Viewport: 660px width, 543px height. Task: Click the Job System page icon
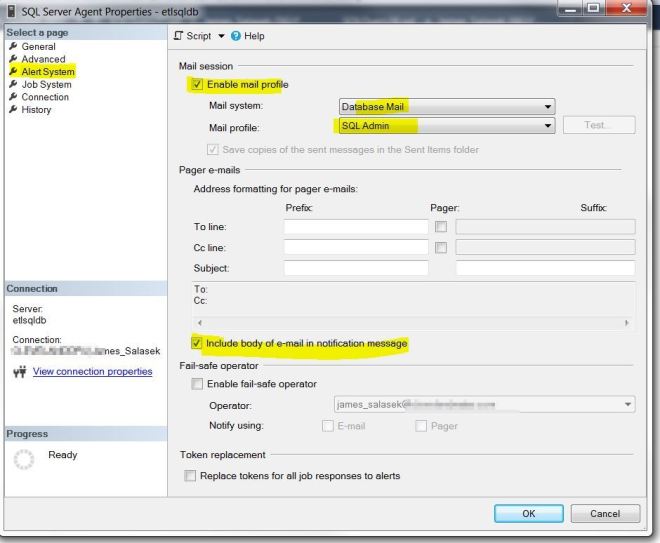13,85
